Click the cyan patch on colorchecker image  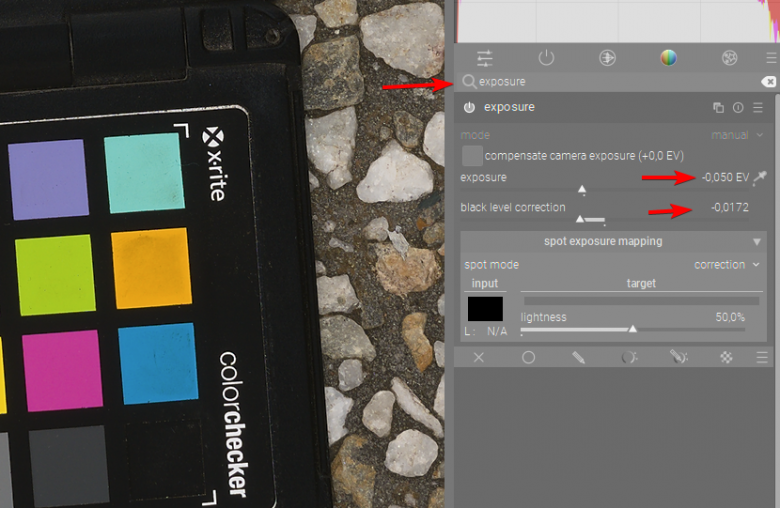(x=144, y=173)
